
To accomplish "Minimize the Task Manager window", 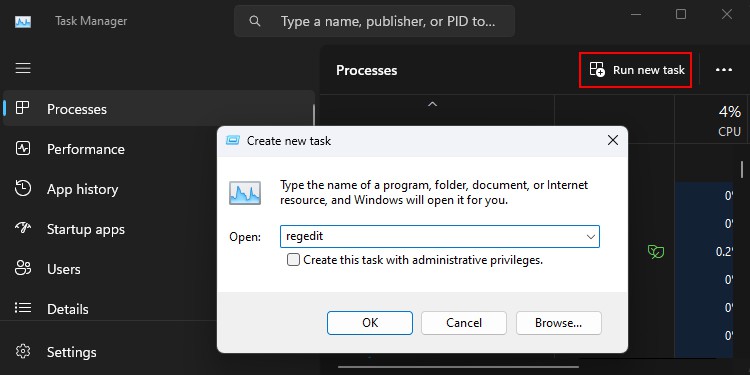I will point(636,14).
